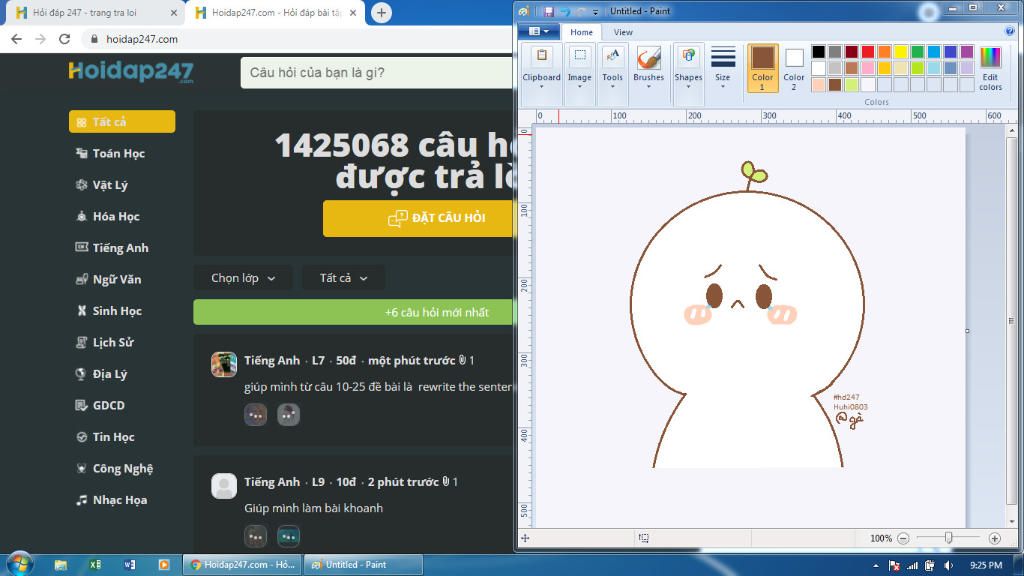
Task: Expand the 'Chọn lớp' dropdown
Action: [243, 278]
